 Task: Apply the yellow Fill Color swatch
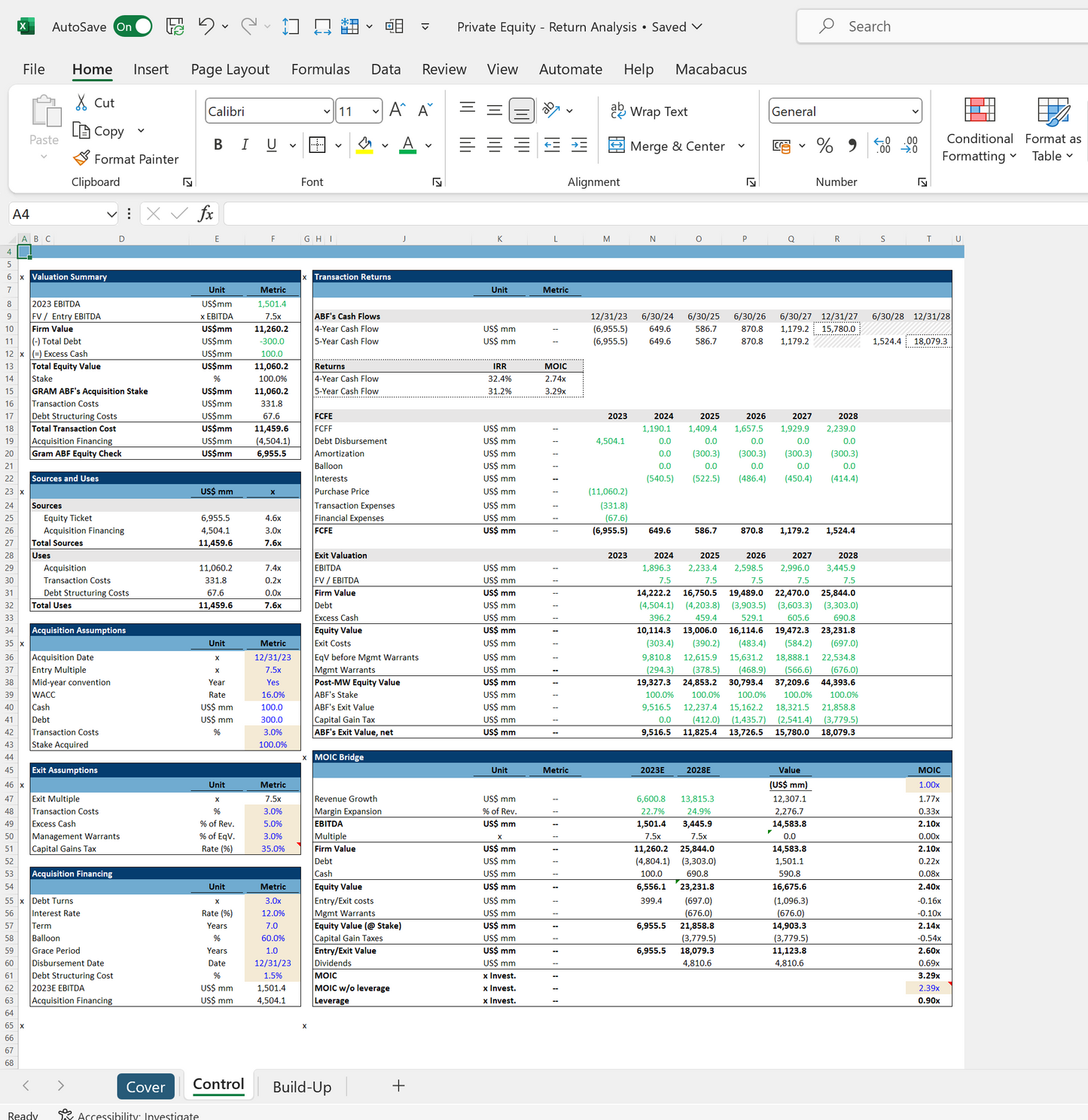[365, 145]
